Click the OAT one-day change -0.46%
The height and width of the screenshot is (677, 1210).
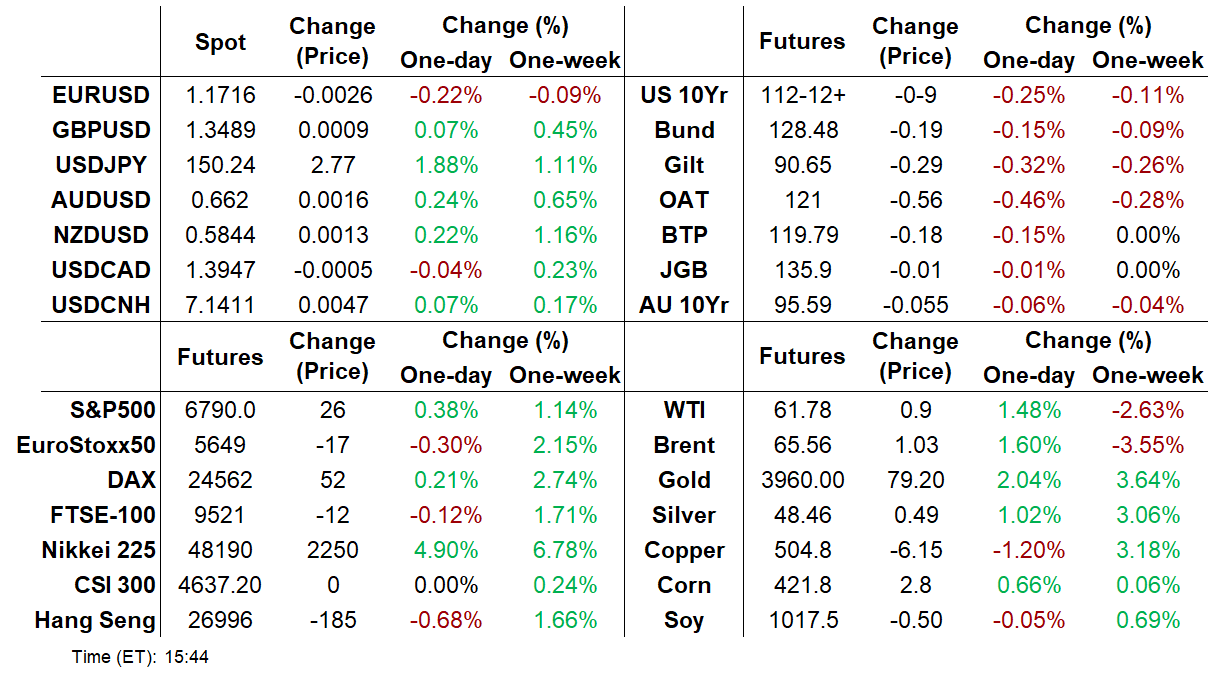[x=1028, y=201]
